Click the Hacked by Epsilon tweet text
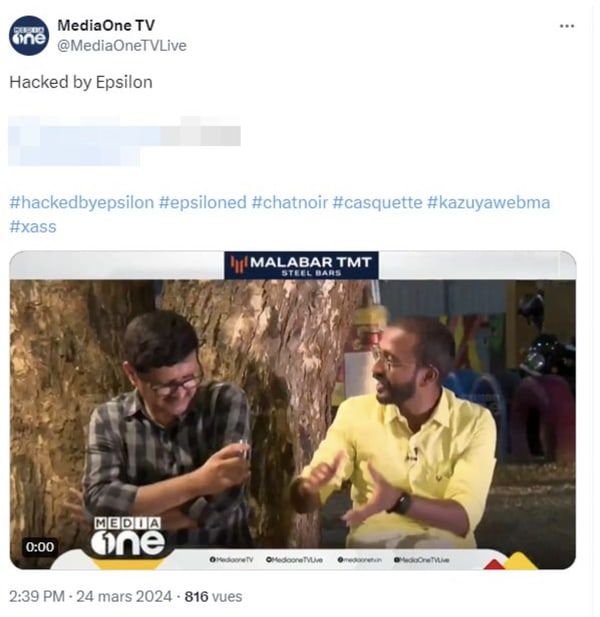The height and width of the screenshot is (617, 600). (x=81, y=82)
